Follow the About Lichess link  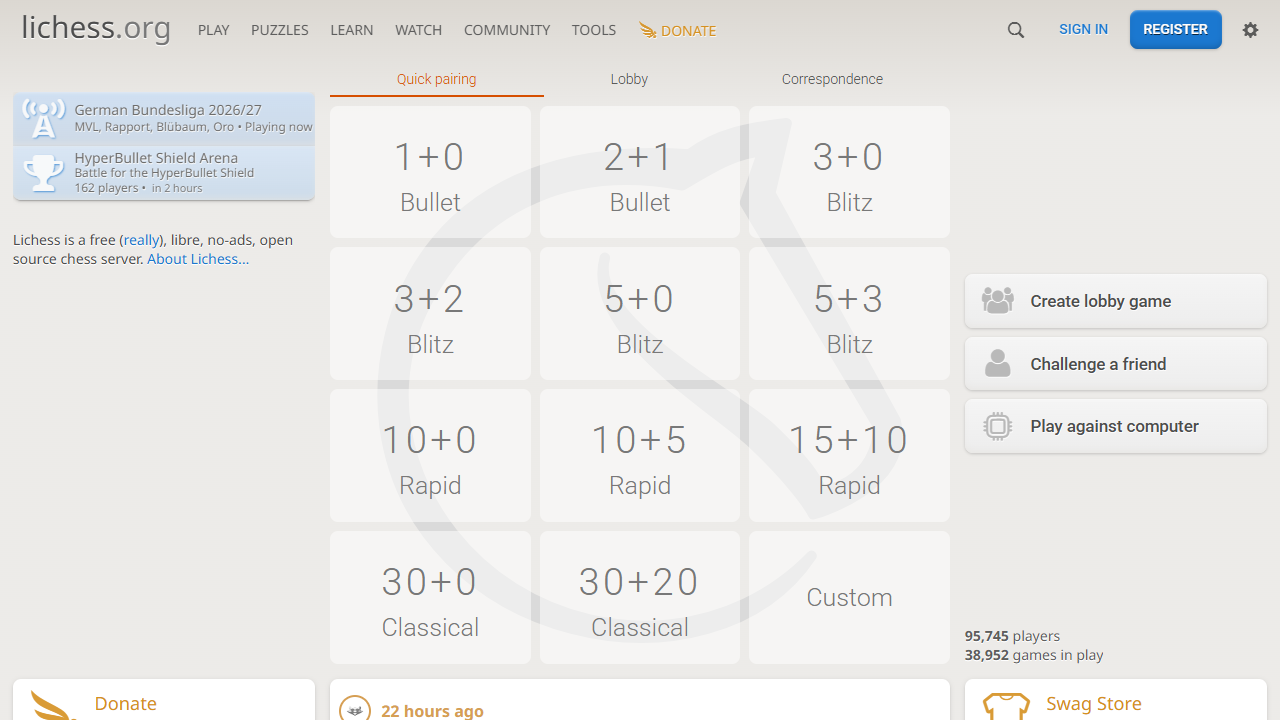coord(198,259)
